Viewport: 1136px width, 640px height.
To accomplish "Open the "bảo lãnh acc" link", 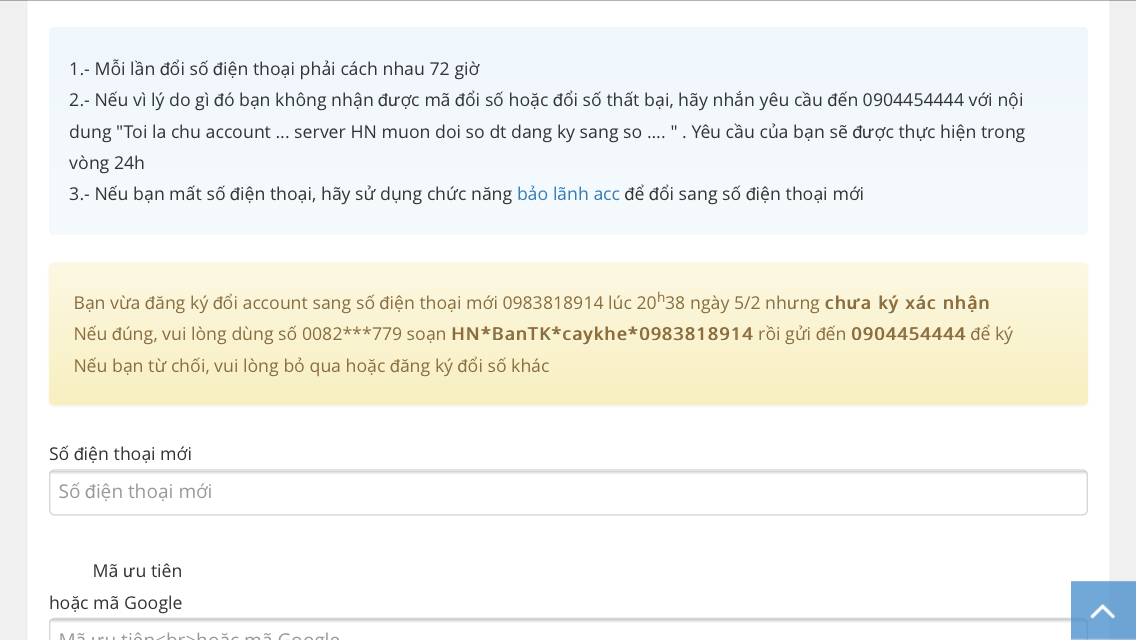I will tap(567, 194).
